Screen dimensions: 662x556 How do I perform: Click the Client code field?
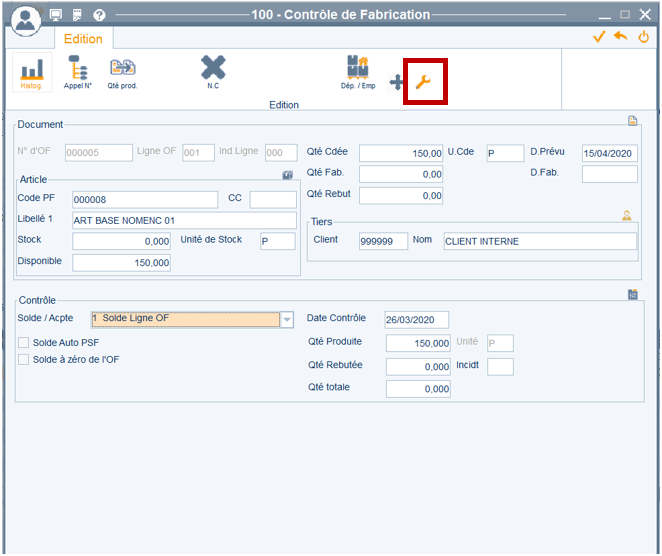point(383,241)
